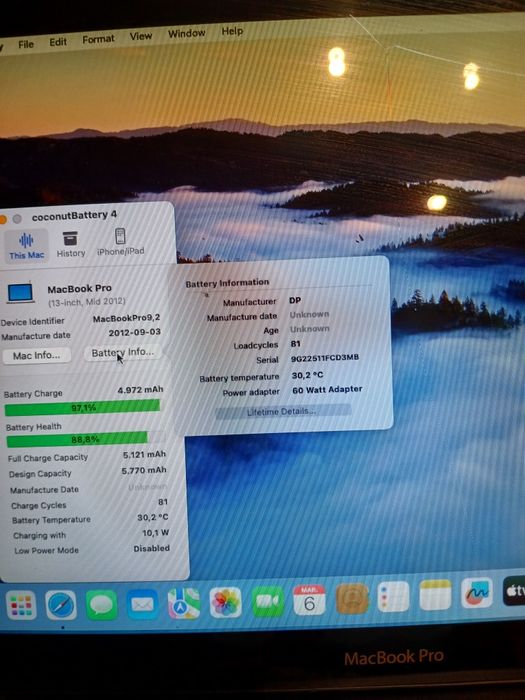Click the MacBook Pro laptop icon
The width and height of the screenshot is (525, 700).
(x=21, y=293)
